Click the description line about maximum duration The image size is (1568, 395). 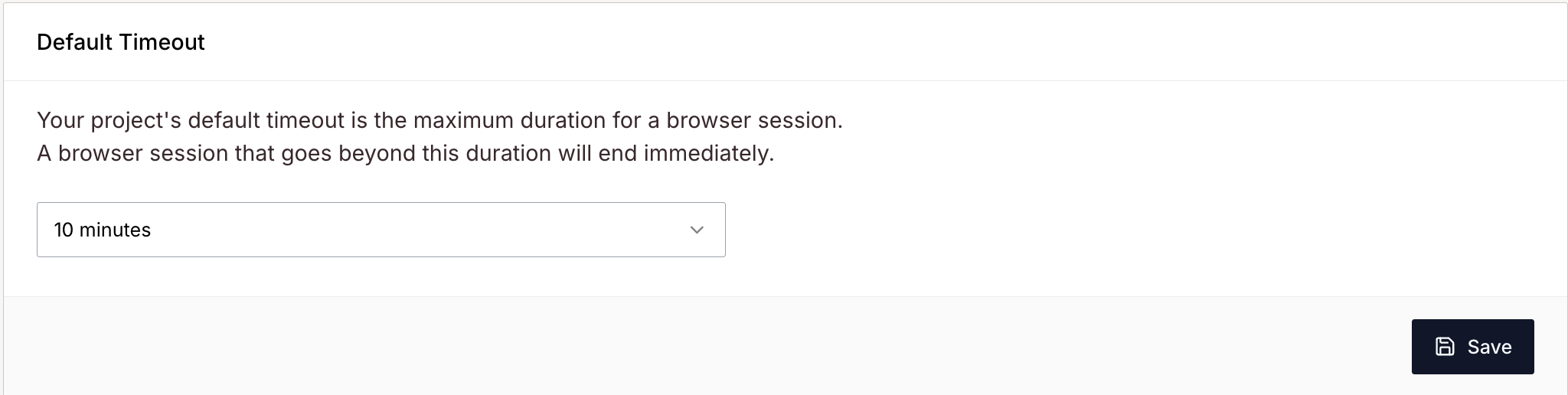[x=439, y=120]
